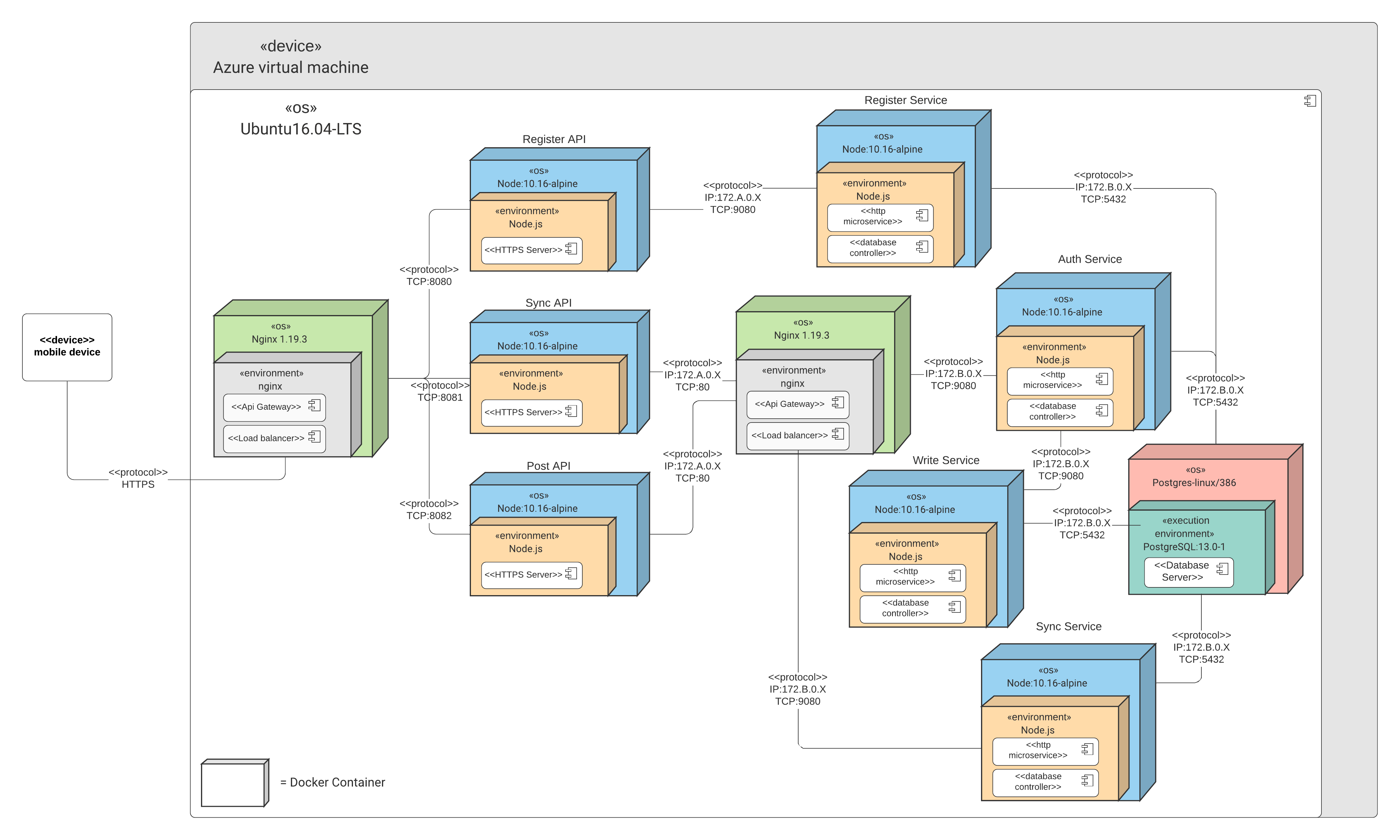
Task: Click component icon on Auth Service http microservice
Action: click(1102, 379)
